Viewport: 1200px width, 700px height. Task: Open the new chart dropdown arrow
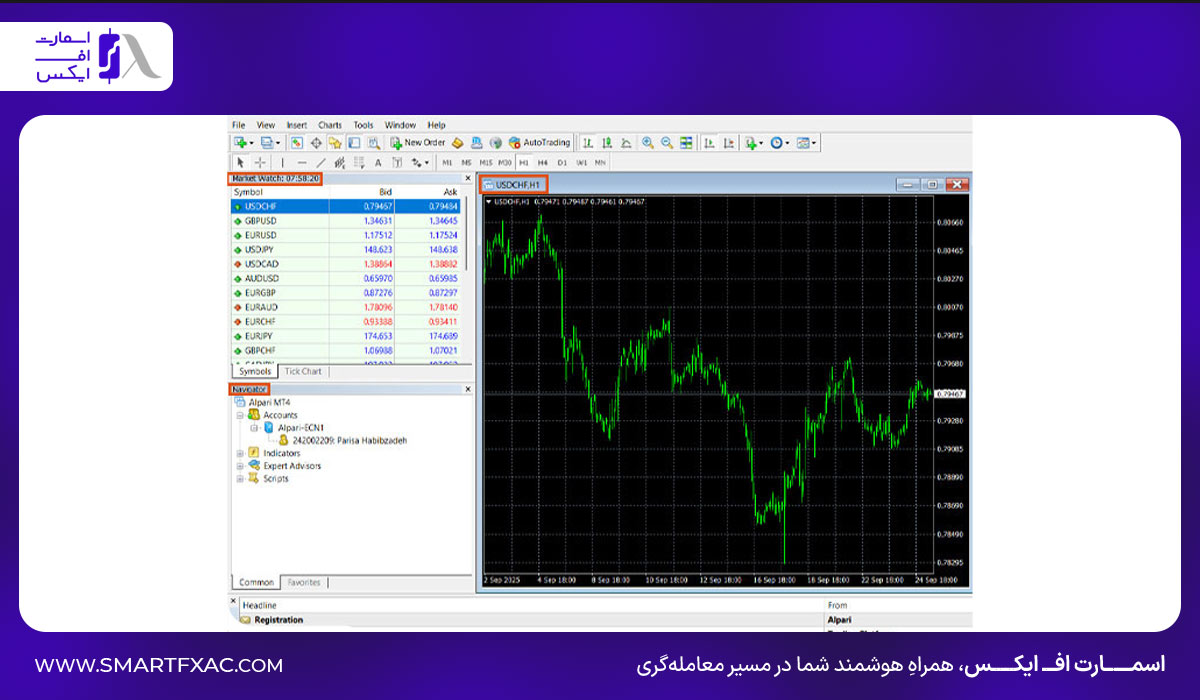pyautogui.click(x=252, y=143)
